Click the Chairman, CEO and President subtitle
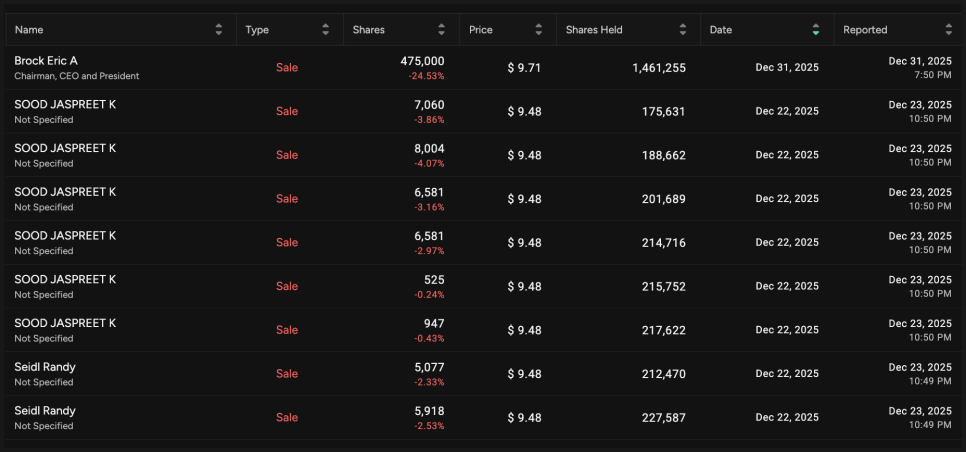The height and width of the screenshot is (452, 966). point(76,76)
